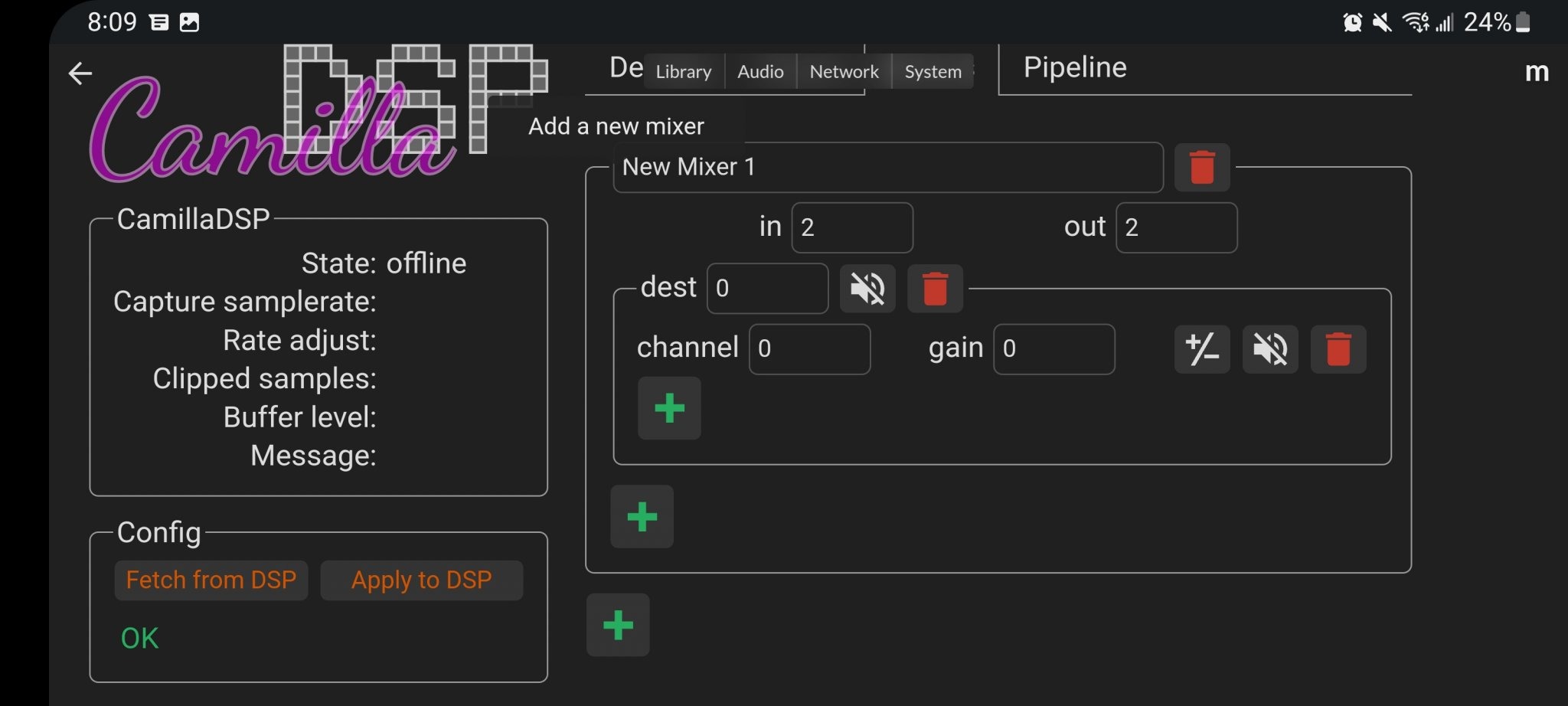Invert the channel 0 source polarity

click(x=1202, y=349)
